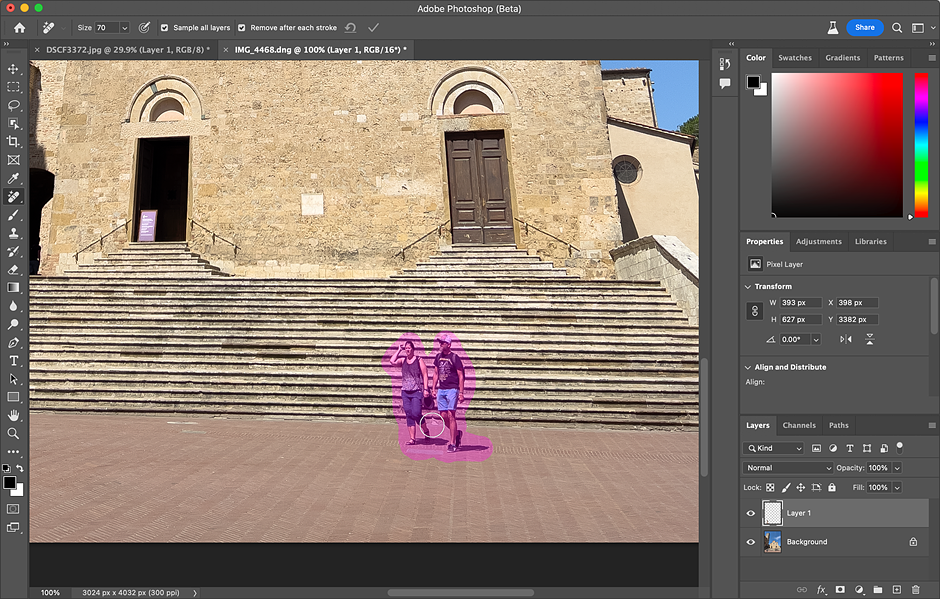Open the Kind layer filter dropdown
The width and height of the screenshot is (940, 599).
774,448
